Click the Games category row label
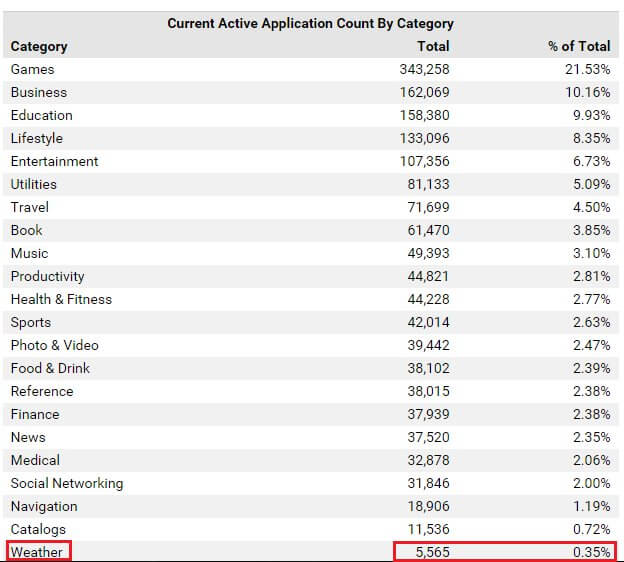The height and width of the screenshot is (562, 624). (x=32, y=69)
